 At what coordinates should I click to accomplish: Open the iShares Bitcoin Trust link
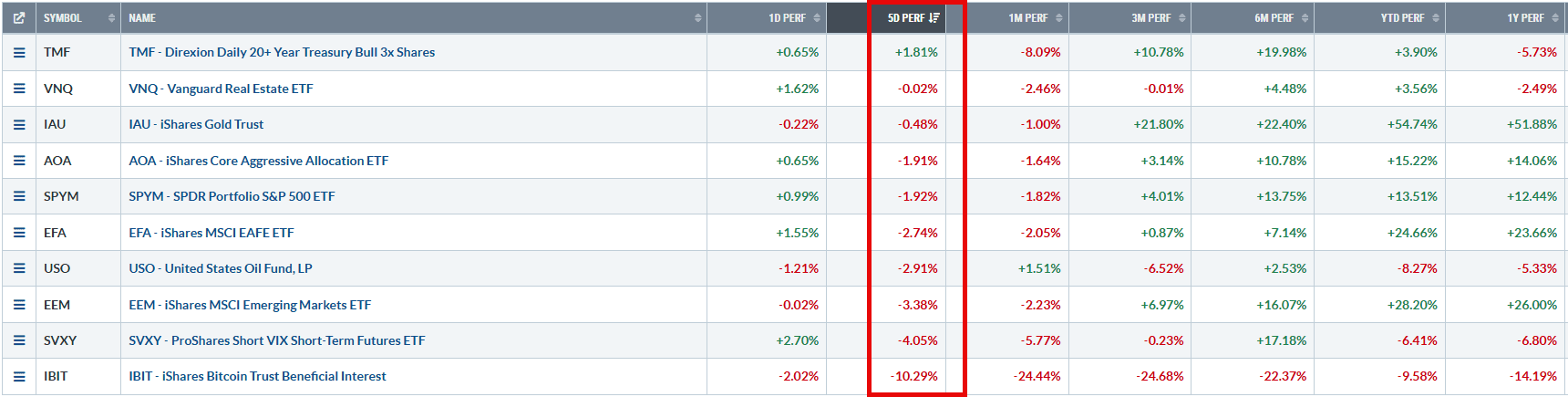point(257,376)
